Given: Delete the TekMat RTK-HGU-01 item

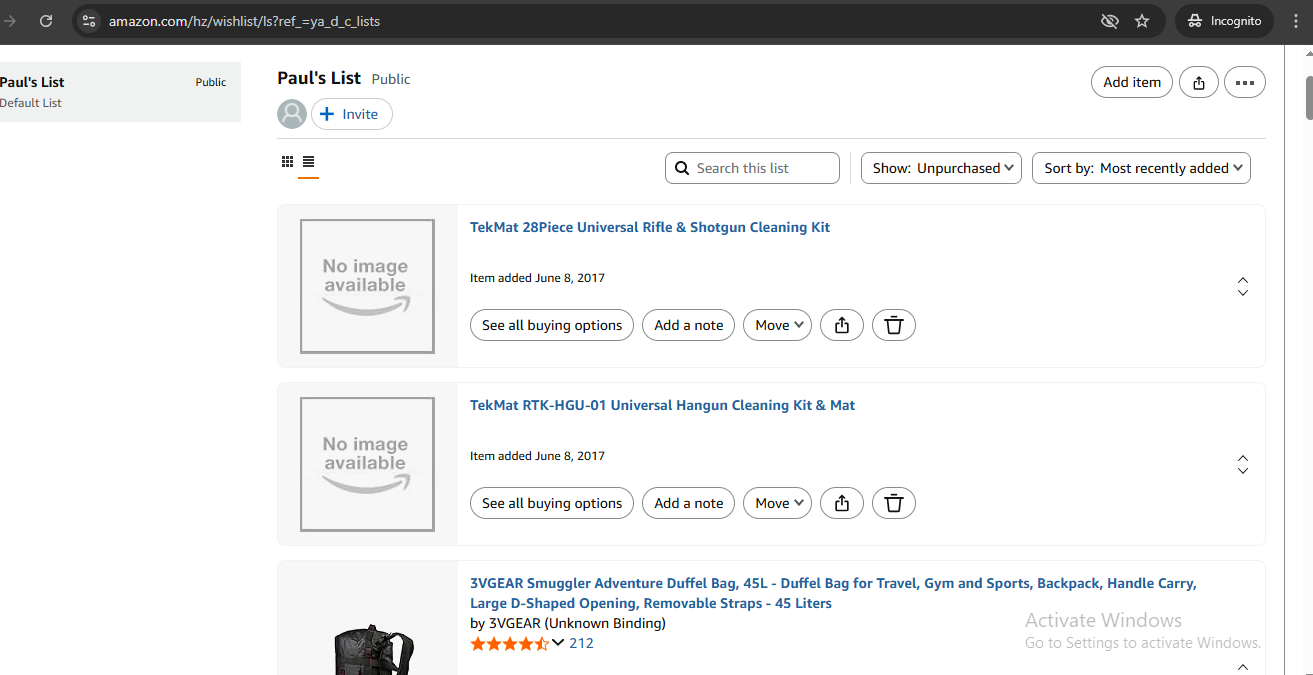Looking at the screenshot, I should (894, 503).
